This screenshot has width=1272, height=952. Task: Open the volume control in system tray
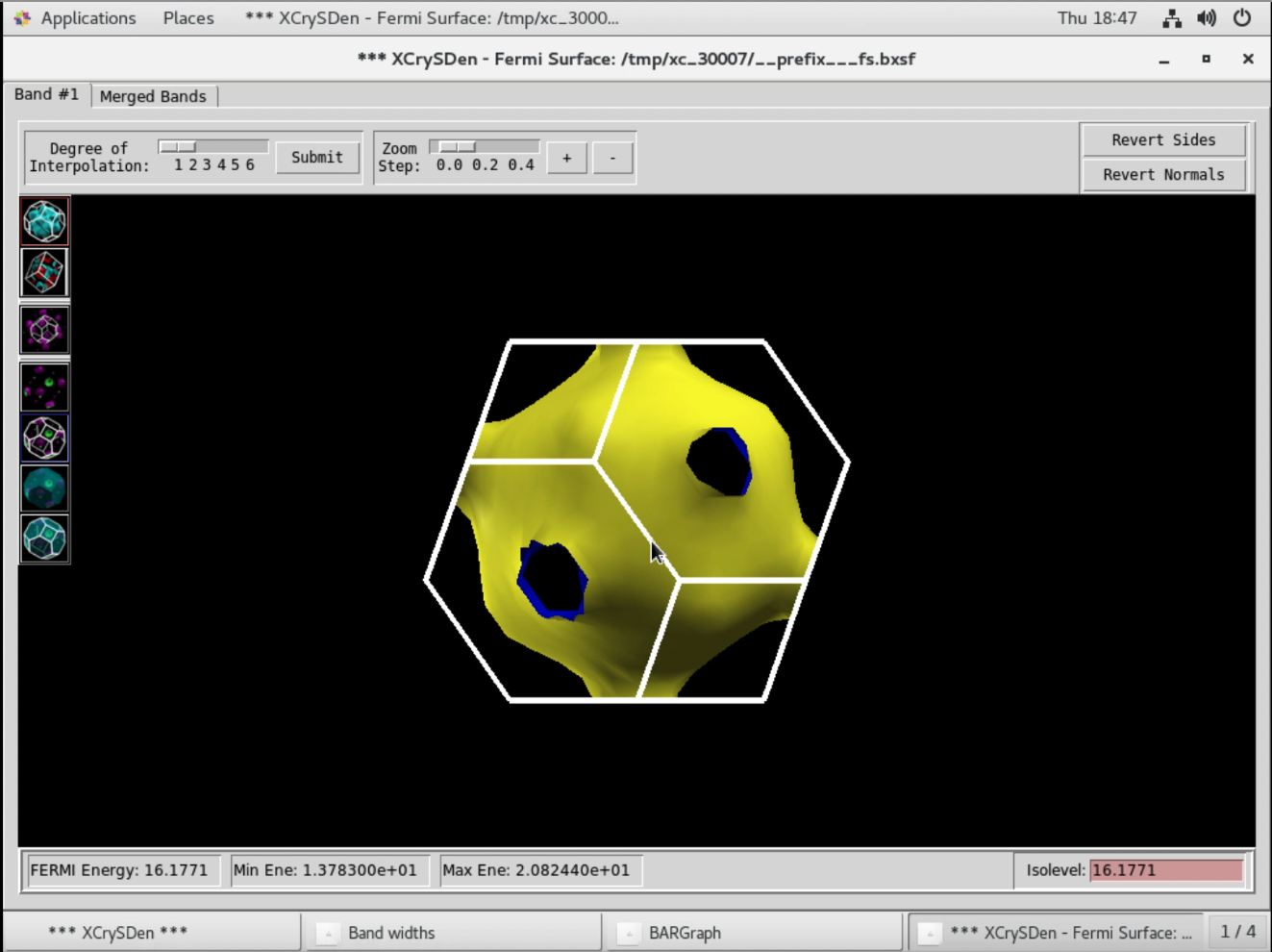tap(1207, 18)
